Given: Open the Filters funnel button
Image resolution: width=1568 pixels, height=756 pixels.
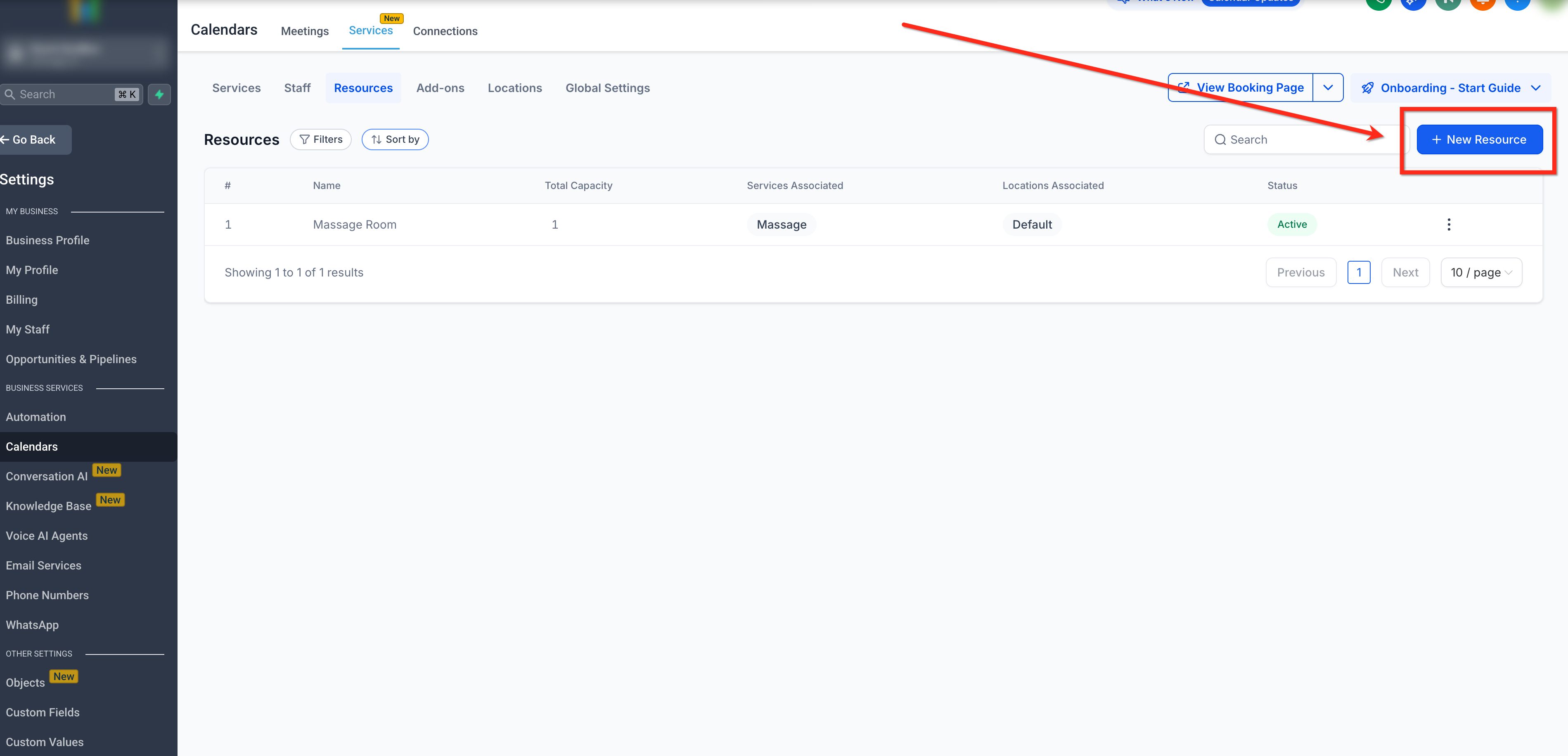Looking at the screenshot, I should point(321,139).
